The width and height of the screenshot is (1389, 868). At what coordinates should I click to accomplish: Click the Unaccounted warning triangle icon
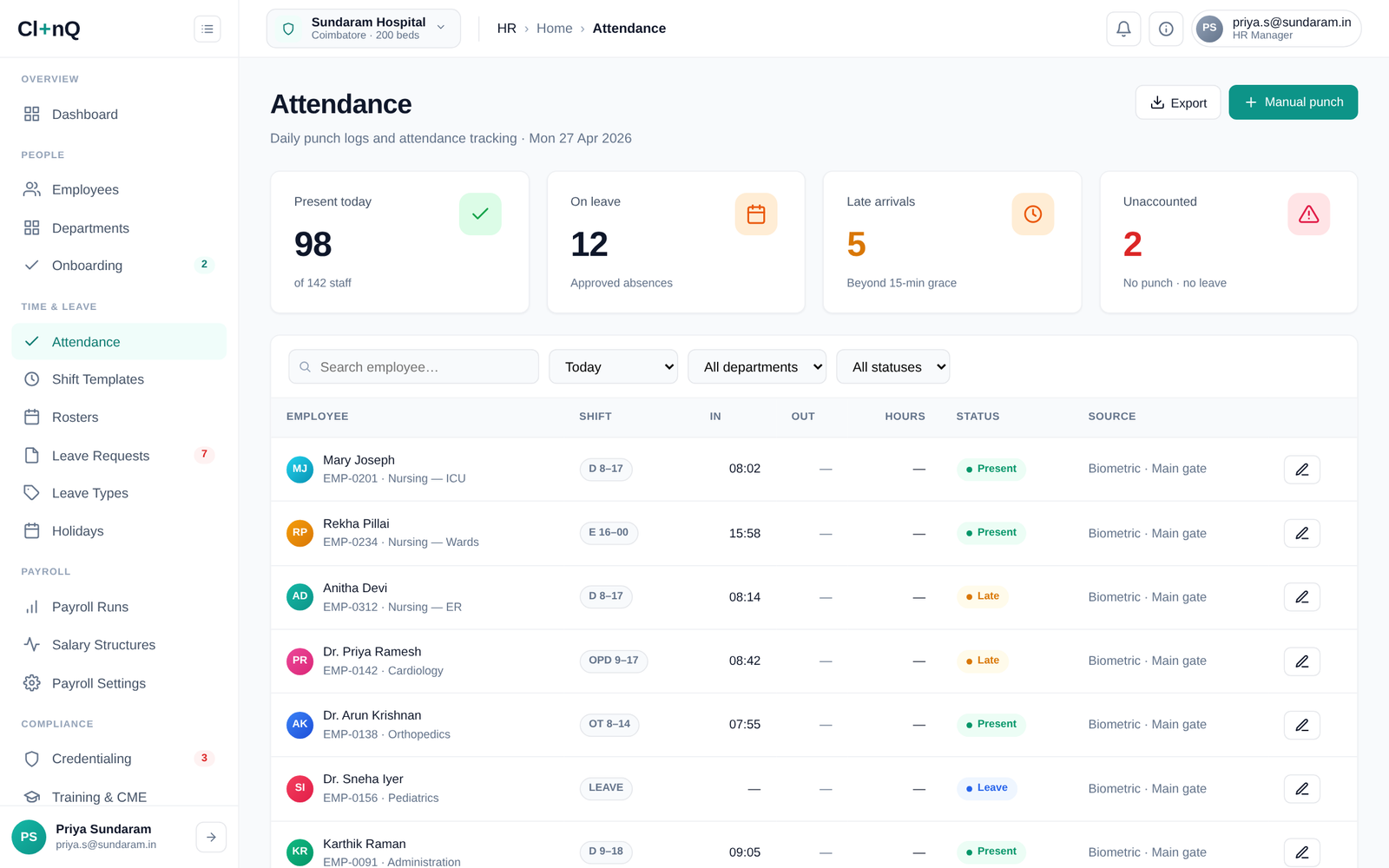click(x=1309, y=214)
